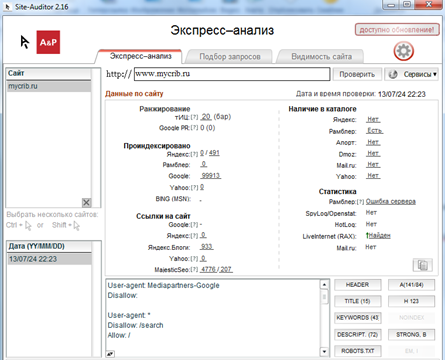The width and height of the screenshot is (445, 360).
Task: Click the A&P red logo
Action: (x=48, y=42)
